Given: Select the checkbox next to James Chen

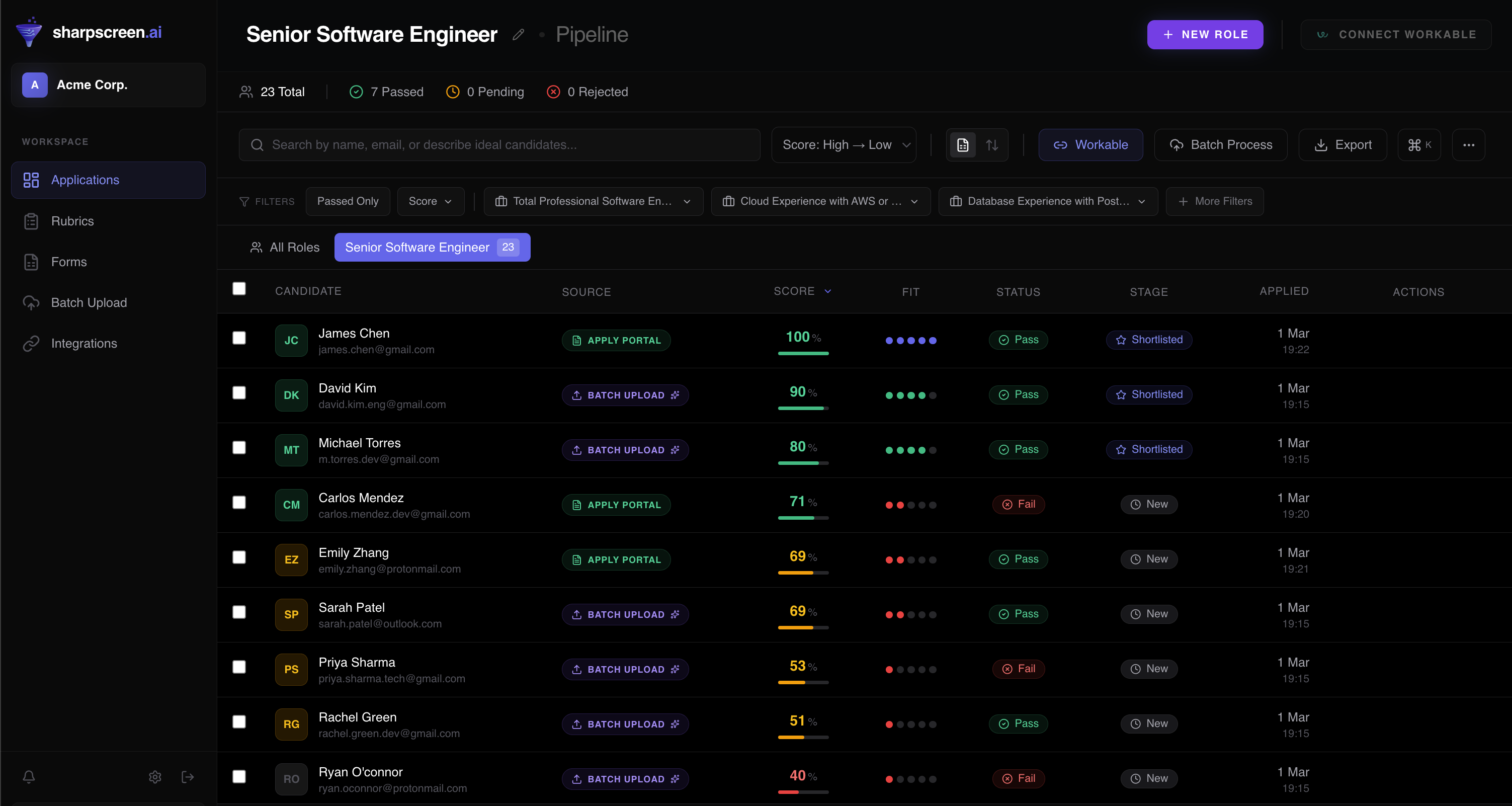Looking at the screenshot, I should point(239,338).
